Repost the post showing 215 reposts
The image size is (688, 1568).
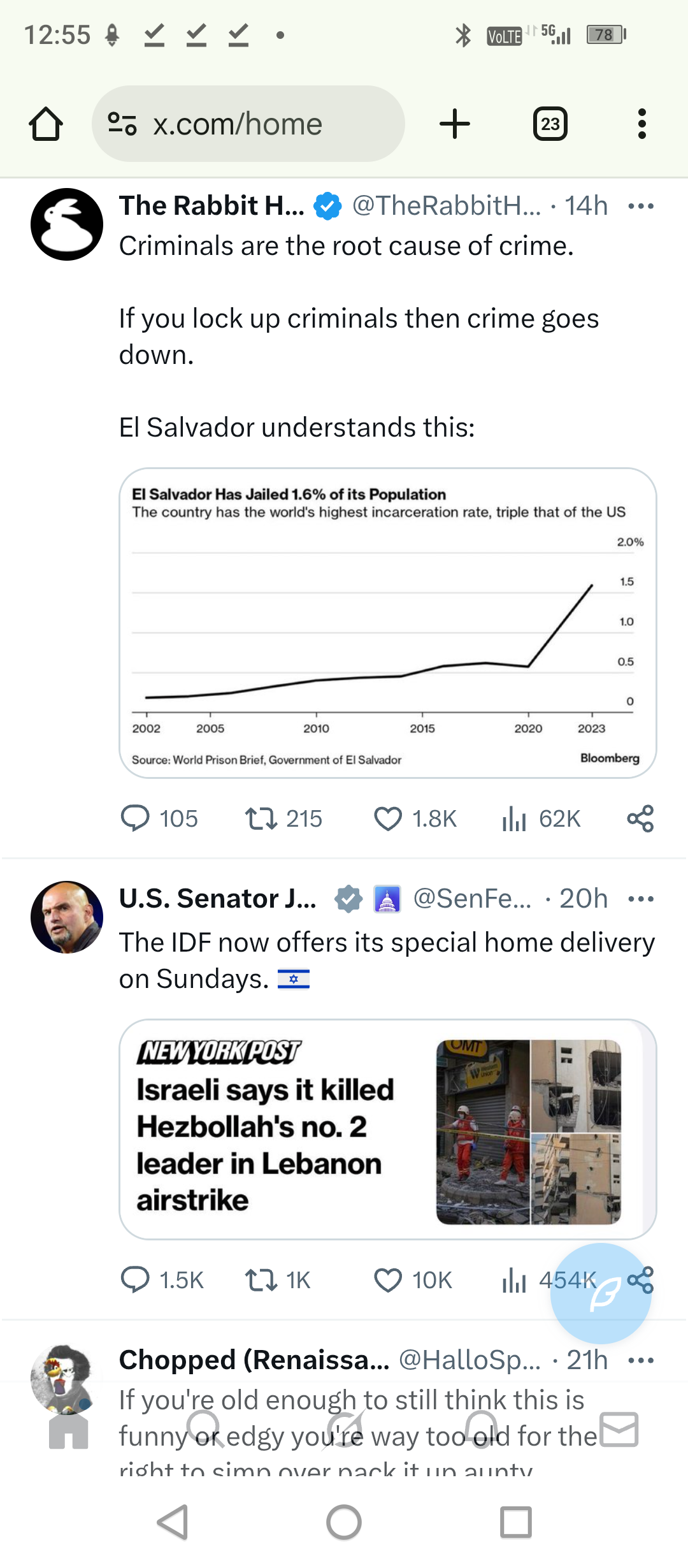click(x=261, y=819)
